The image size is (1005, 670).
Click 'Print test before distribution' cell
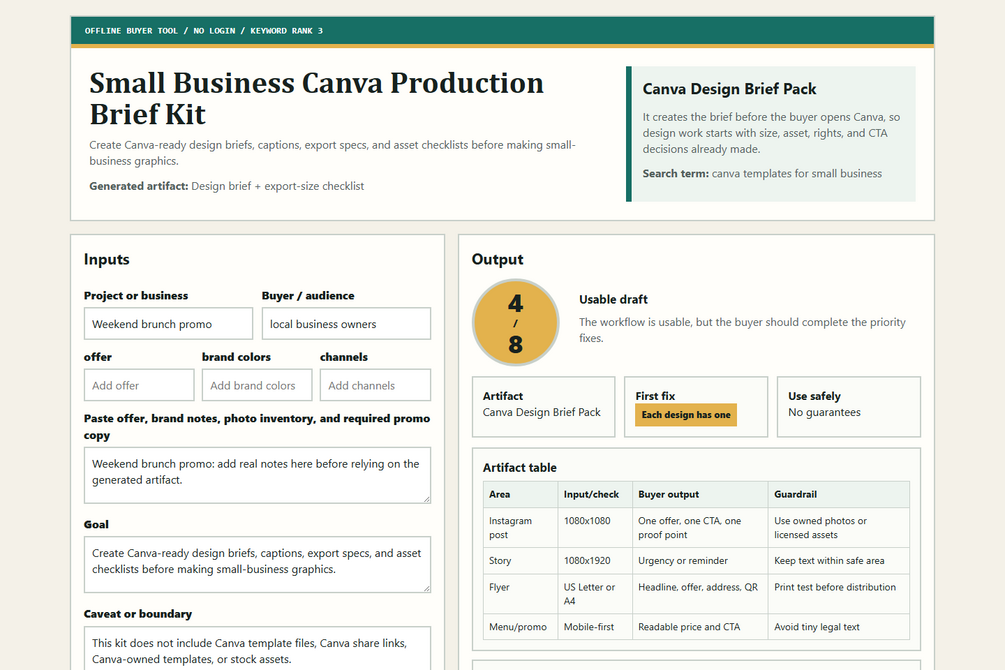click(838, 594)
